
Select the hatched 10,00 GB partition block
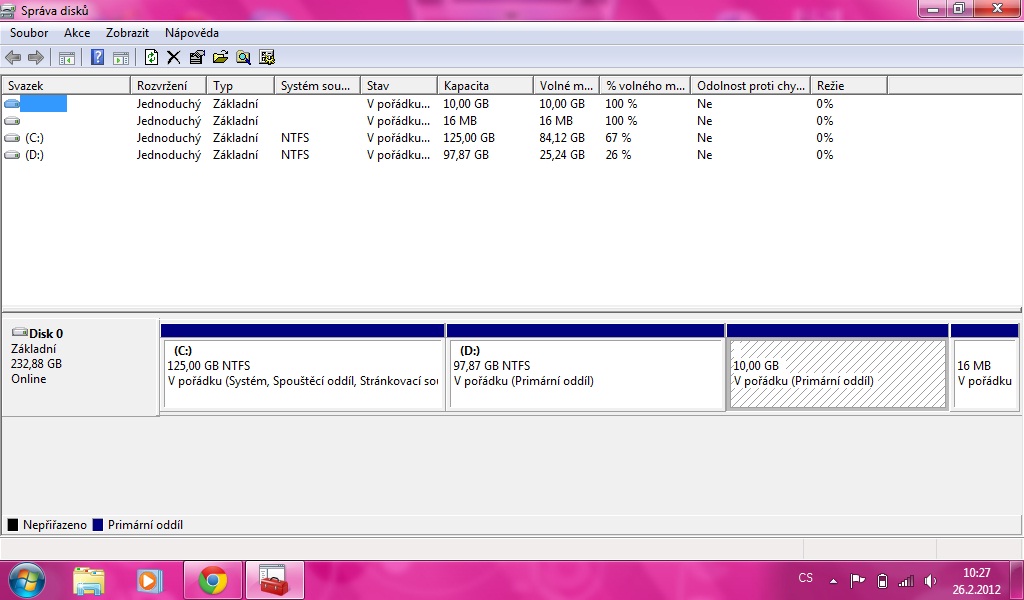click(837, 367)
